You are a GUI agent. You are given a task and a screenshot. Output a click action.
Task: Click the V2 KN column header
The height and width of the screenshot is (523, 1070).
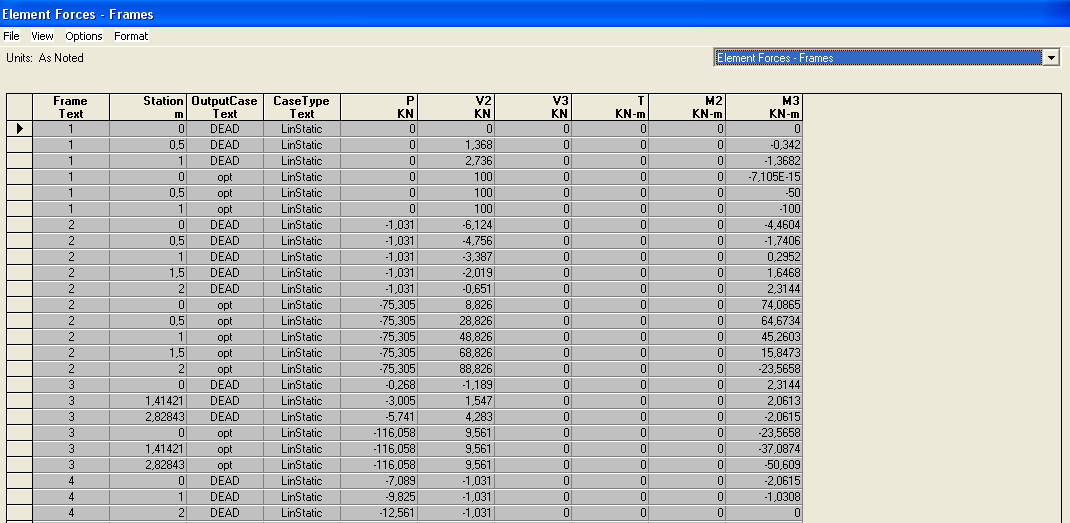[457, 107]
